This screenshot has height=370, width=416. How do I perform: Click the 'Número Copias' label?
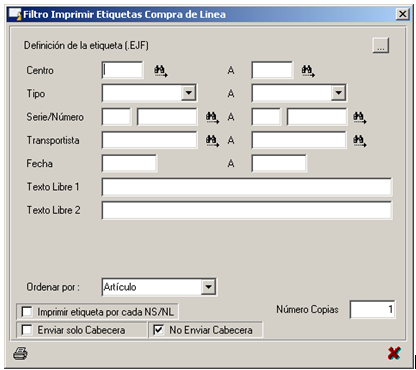pos(307,310)
